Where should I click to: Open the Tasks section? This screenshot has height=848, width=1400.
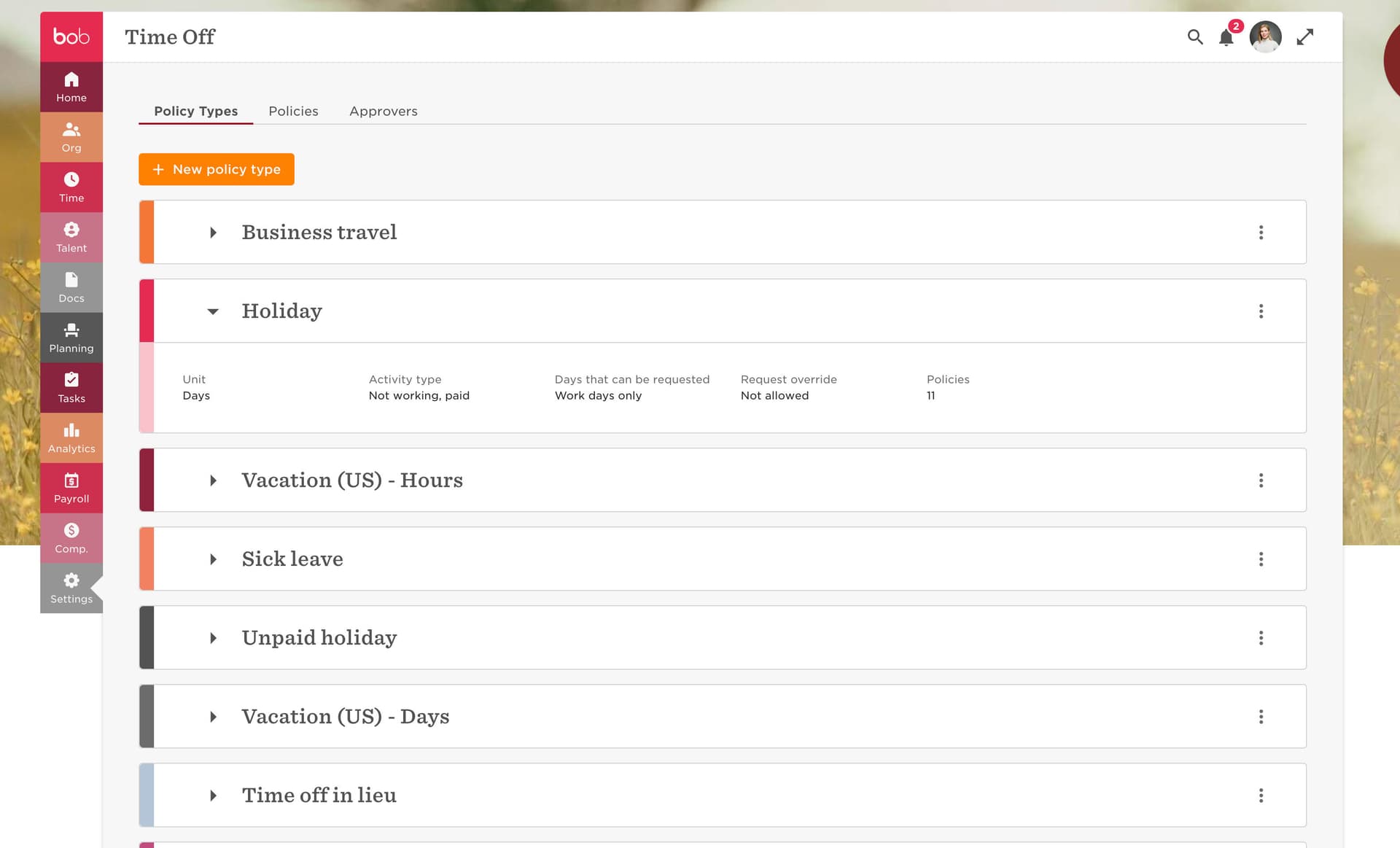(71, 388)
